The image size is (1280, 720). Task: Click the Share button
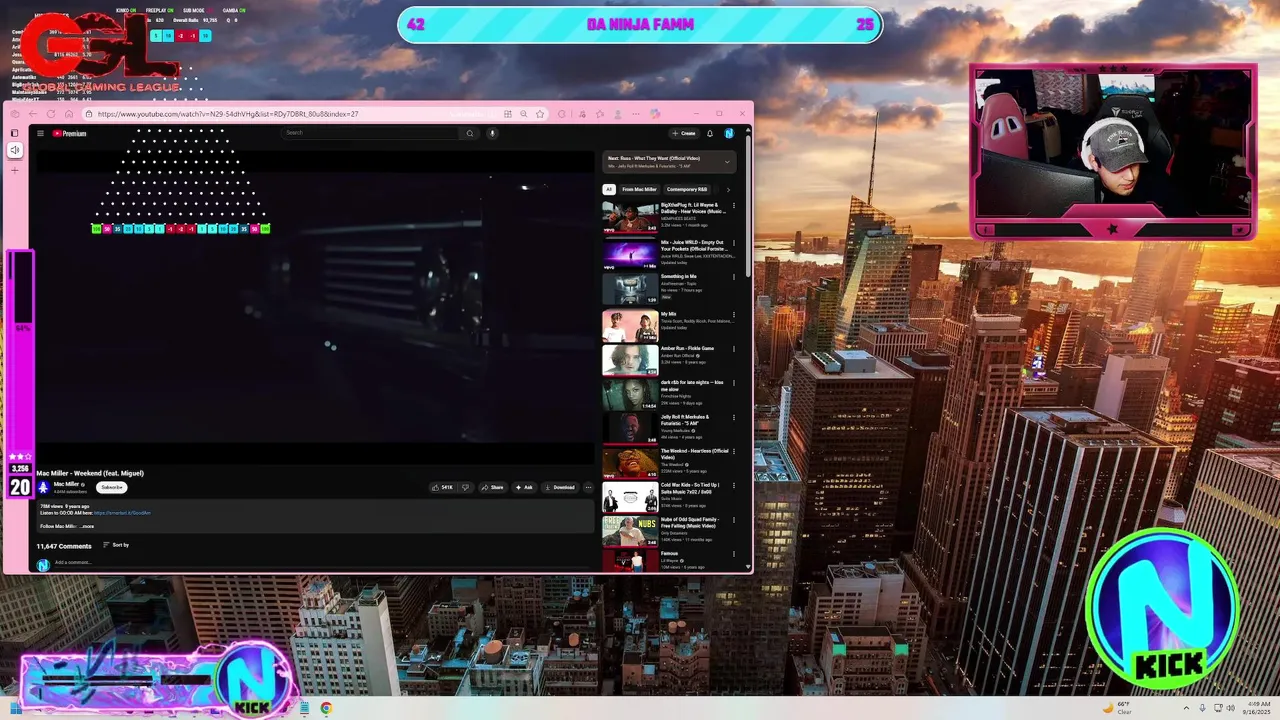(491, 487)
